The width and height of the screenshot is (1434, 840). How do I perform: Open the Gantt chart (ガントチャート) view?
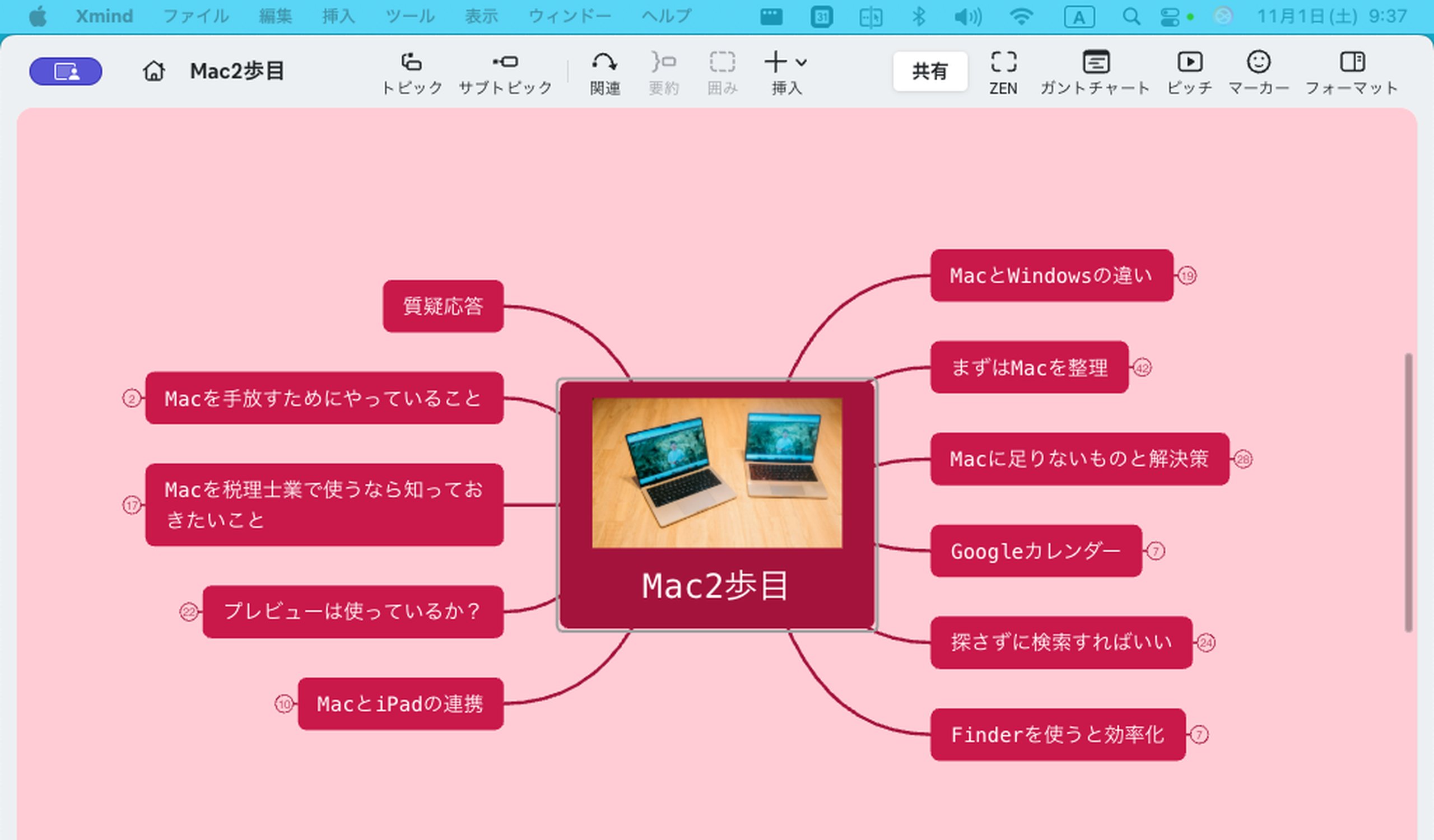coord(1096,63)
